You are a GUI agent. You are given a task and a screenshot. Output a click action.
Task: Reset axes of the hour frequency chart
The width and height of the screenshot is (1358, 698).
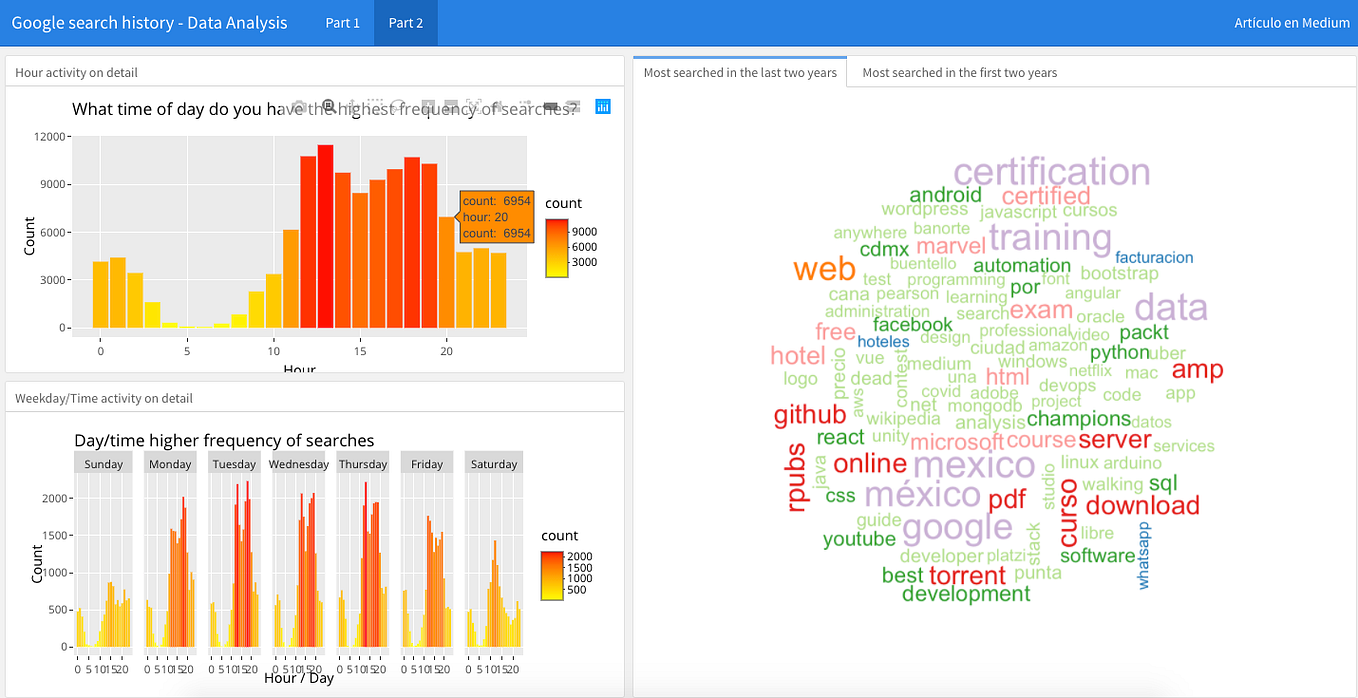(x=497, y=105)
